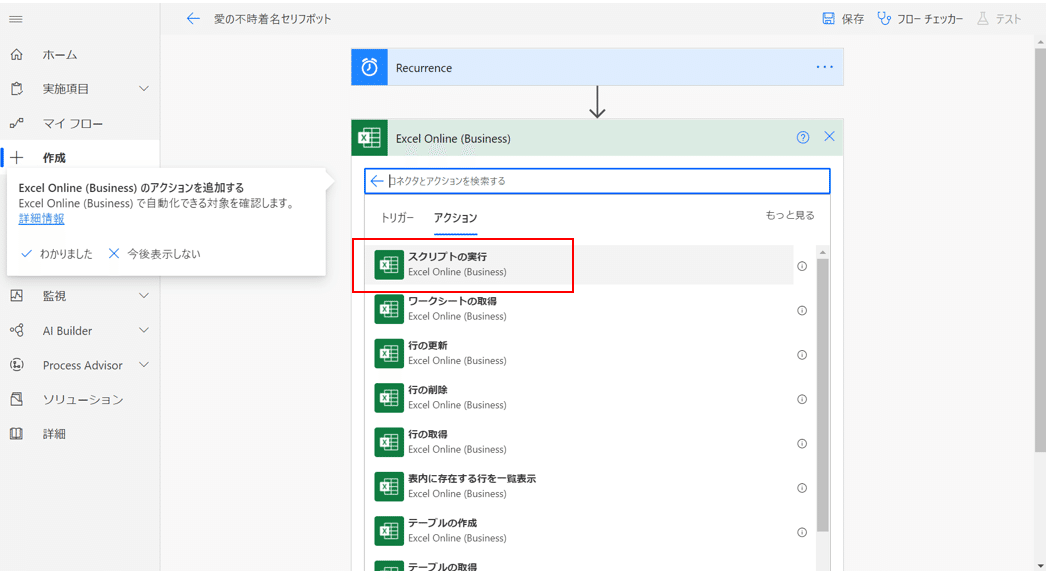Click もっと見る to see more
1052x579 pixels.
[x=790, y=215]
